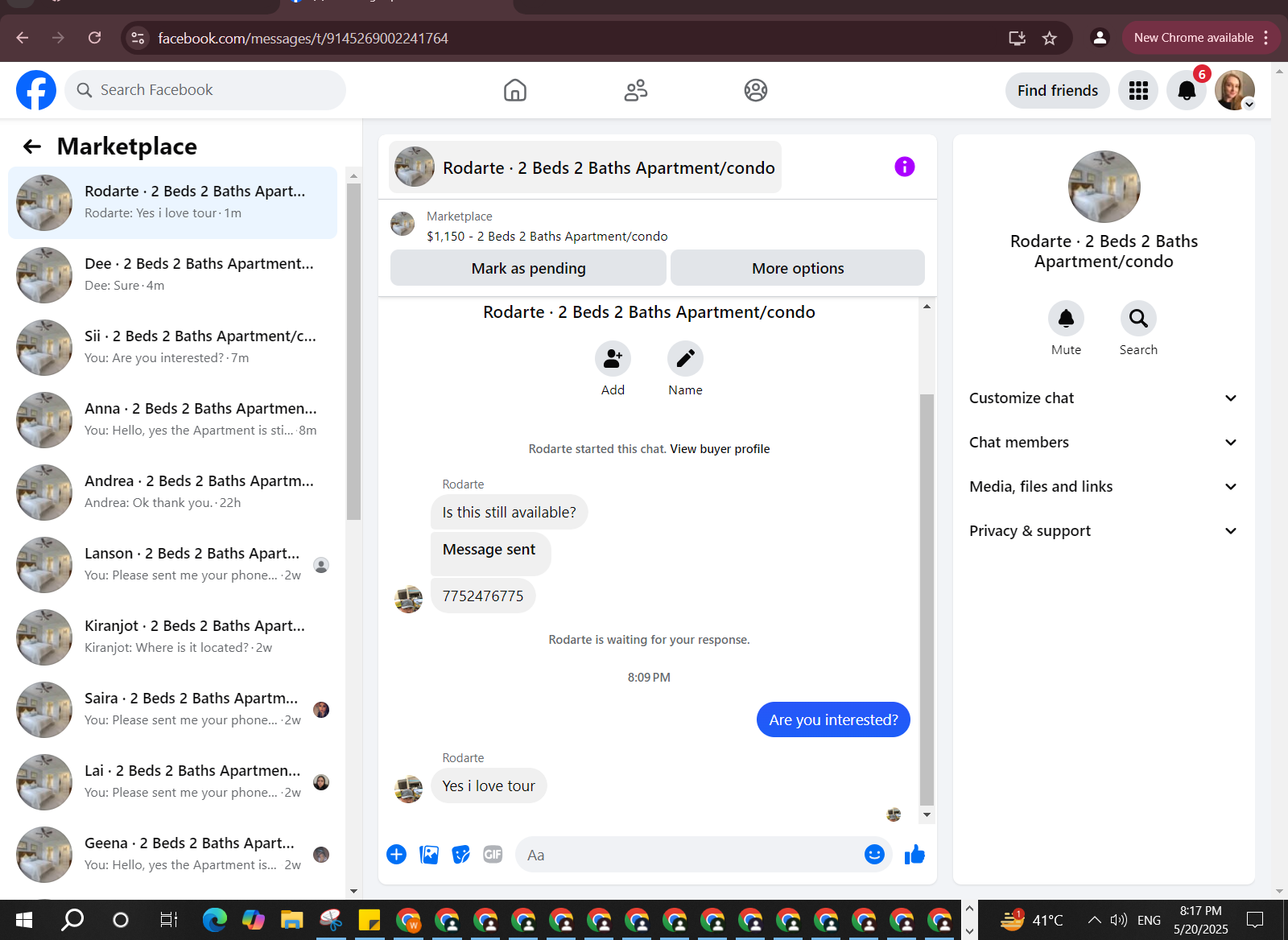Open Dee conversation in the list

click(173, 275)
